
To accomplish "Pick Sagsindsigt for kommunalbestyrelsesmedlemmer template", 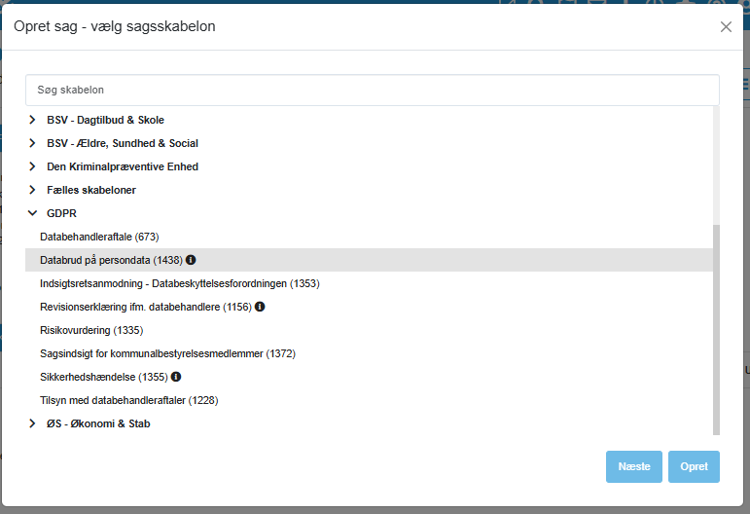I will [168, 353].
